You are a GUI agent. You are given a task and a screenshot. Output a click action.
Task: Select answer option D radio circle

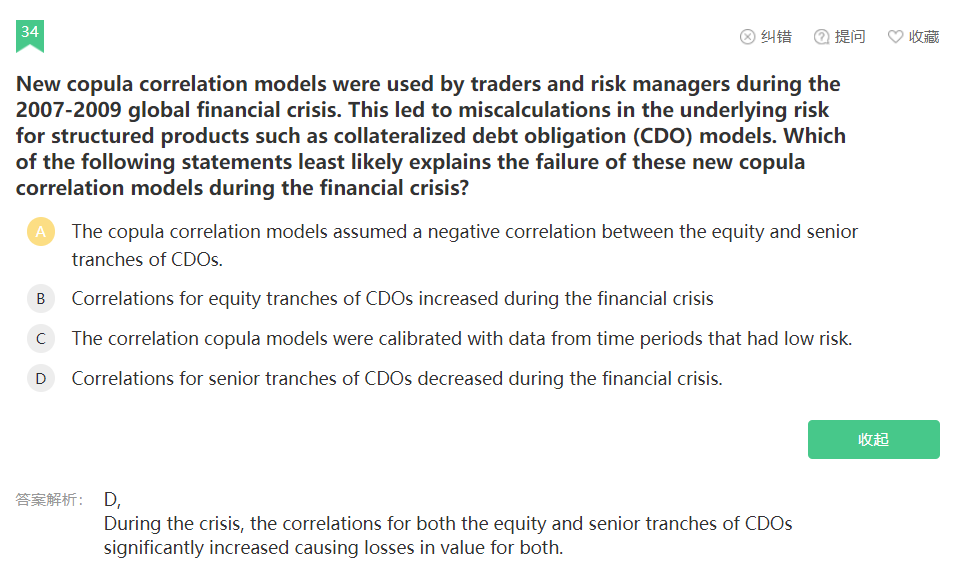point(41,378)
